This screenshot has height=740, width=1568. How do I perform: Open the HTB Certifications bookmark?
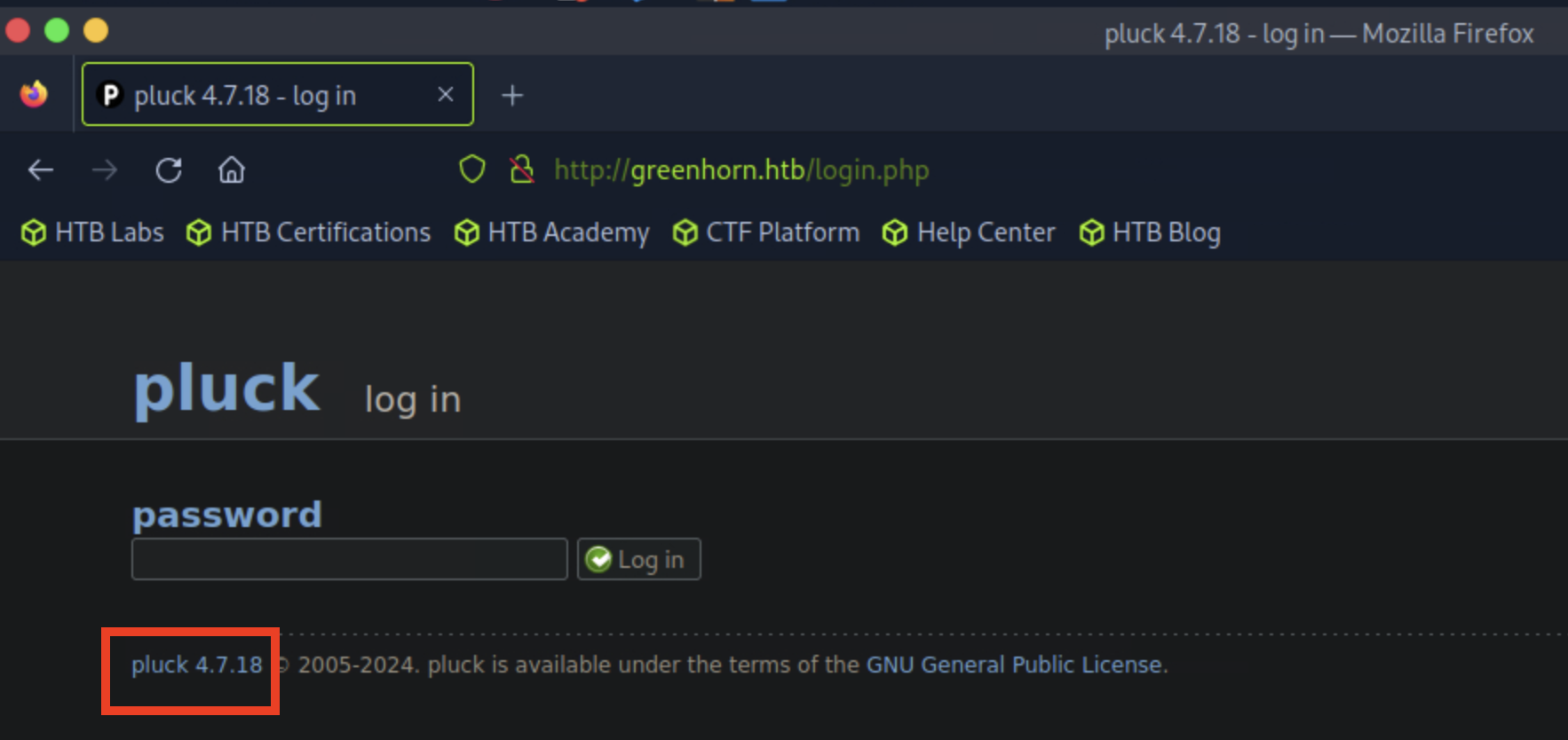(x=309, y=232)
